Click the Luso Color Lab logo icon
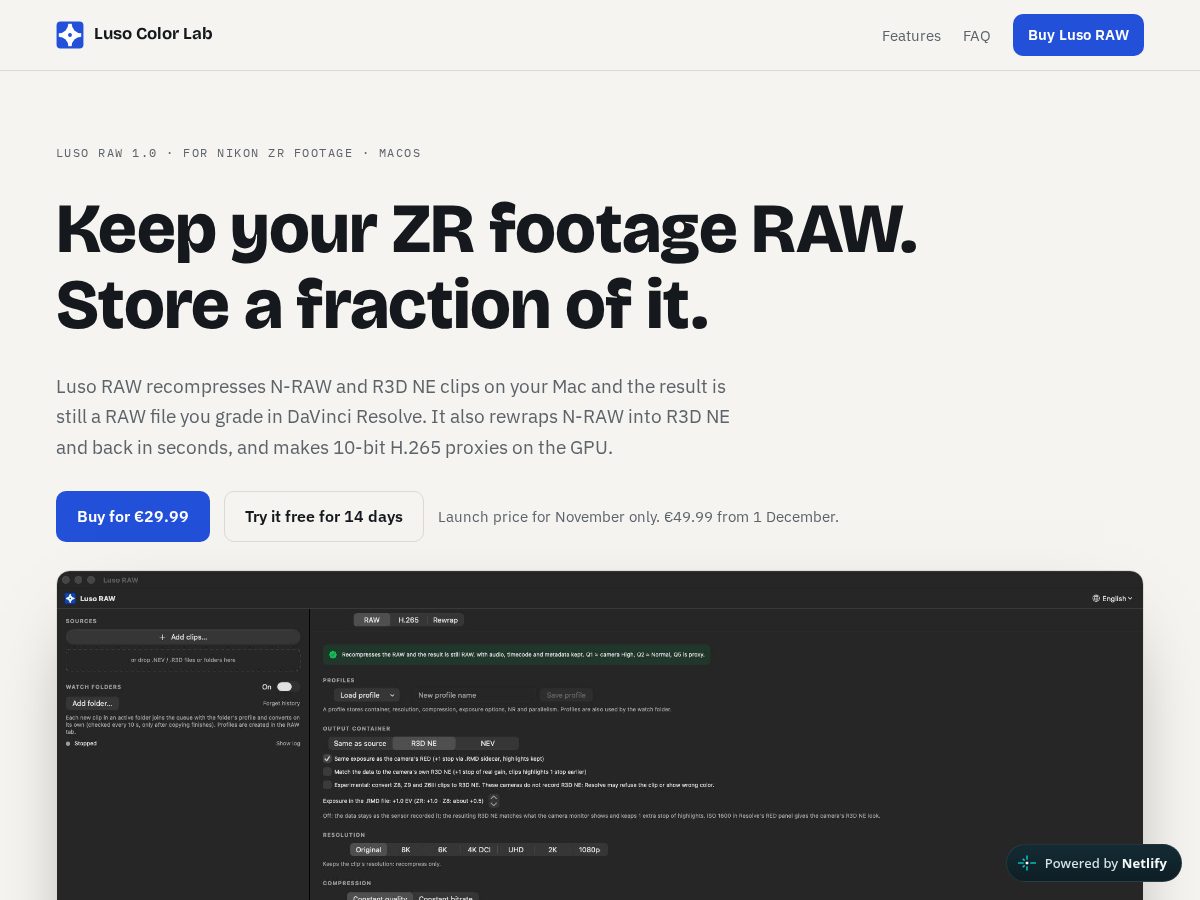 pos(70,35)
